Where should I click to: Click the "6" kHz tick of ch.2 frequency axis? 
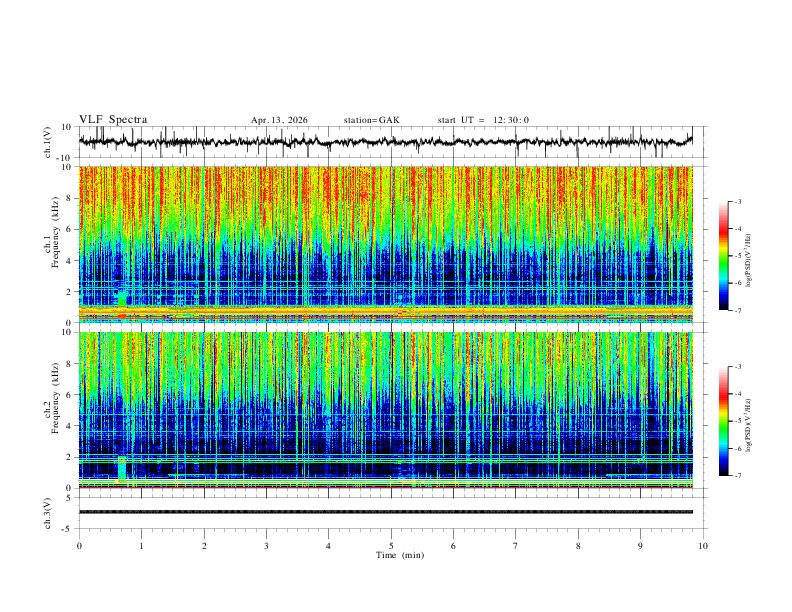pyautogui.click(x=70, y=395)
